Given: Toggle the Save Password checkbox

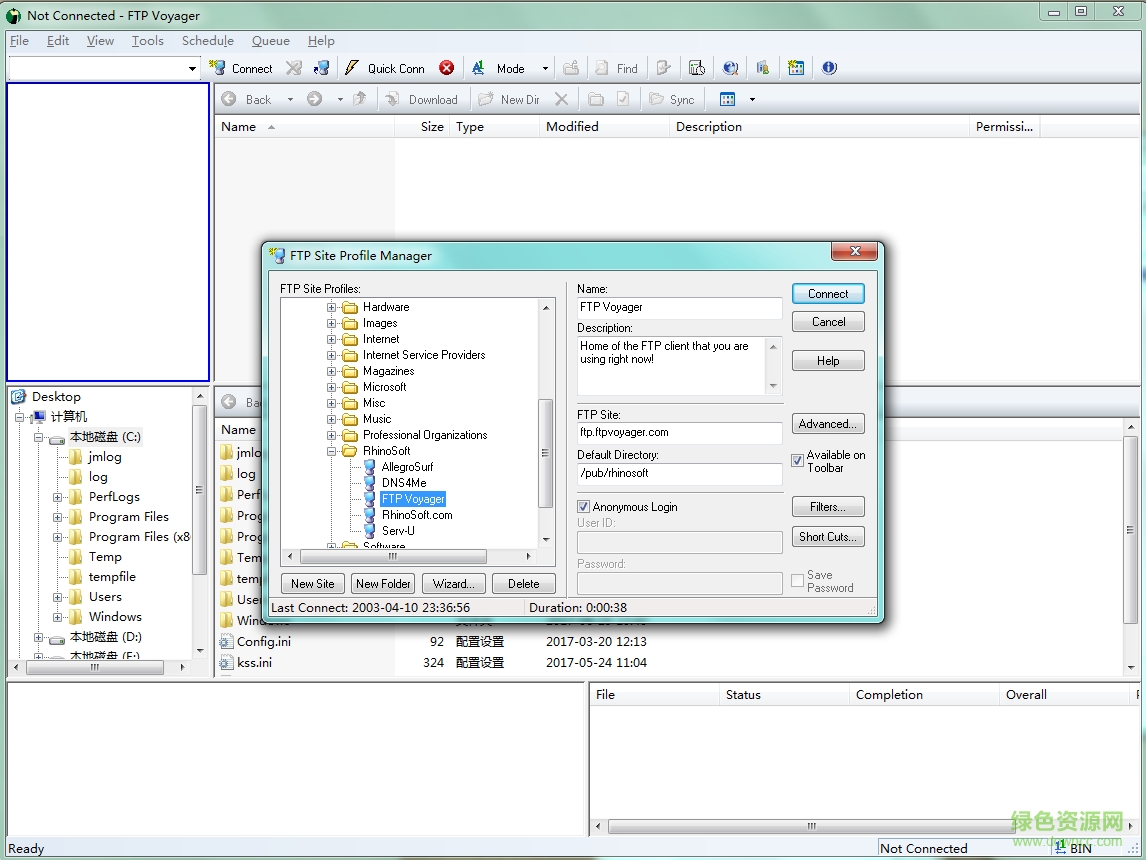Looking at the screenshot, I should coord(798,581).
